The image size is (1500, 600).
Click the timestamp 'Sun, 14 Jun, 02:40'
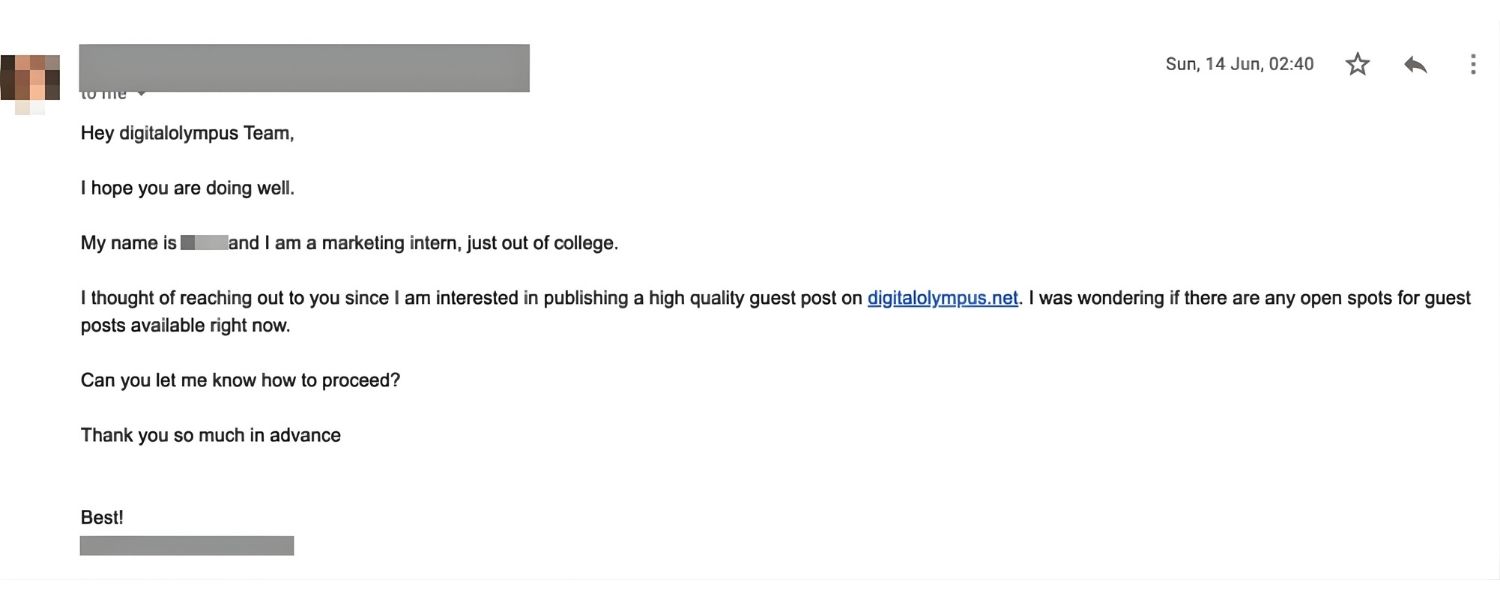pos(1240,63)
